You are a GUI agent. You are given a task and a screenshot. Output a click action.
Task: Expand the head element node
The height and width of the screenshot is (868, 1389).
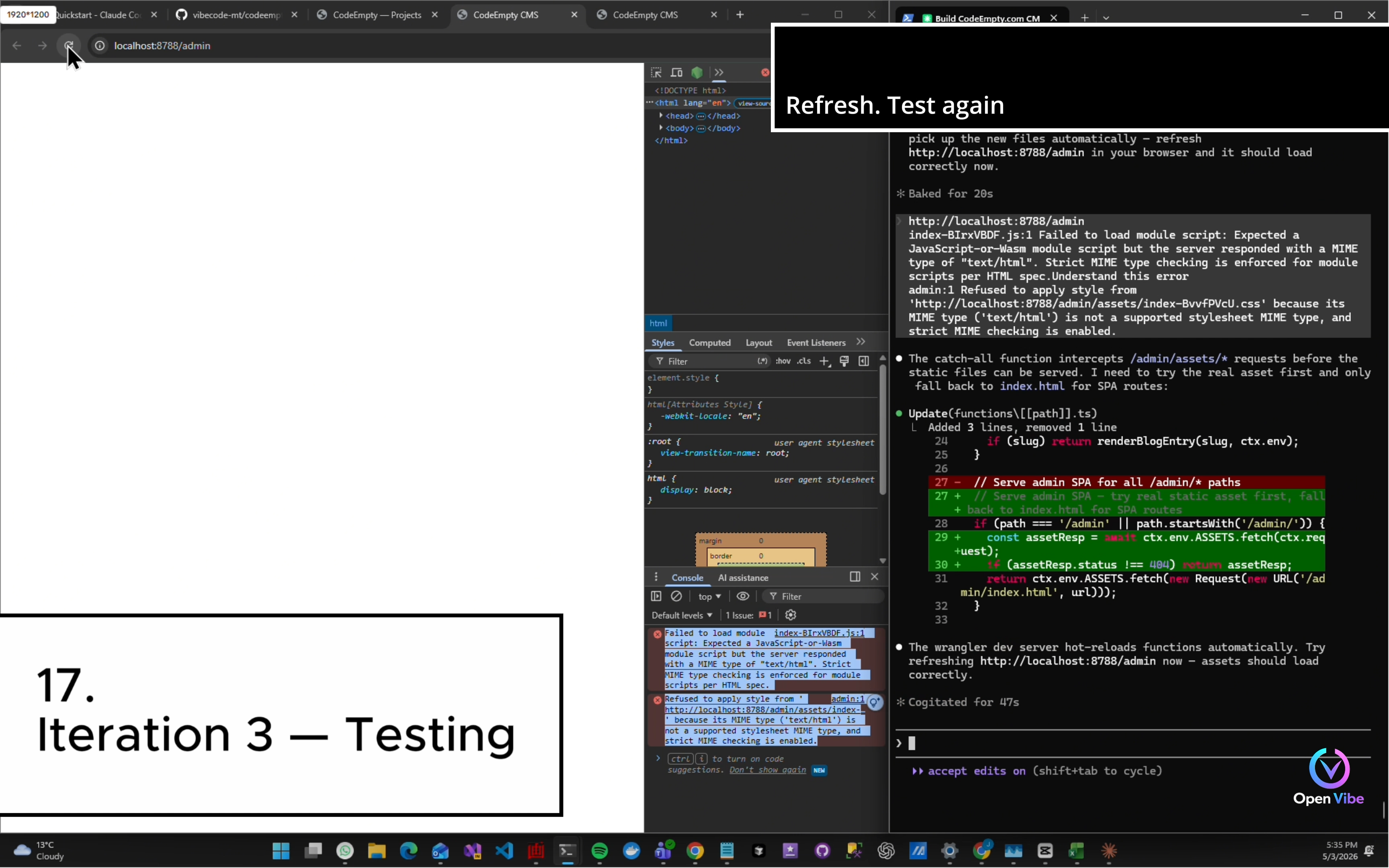(x=661, y=116)
